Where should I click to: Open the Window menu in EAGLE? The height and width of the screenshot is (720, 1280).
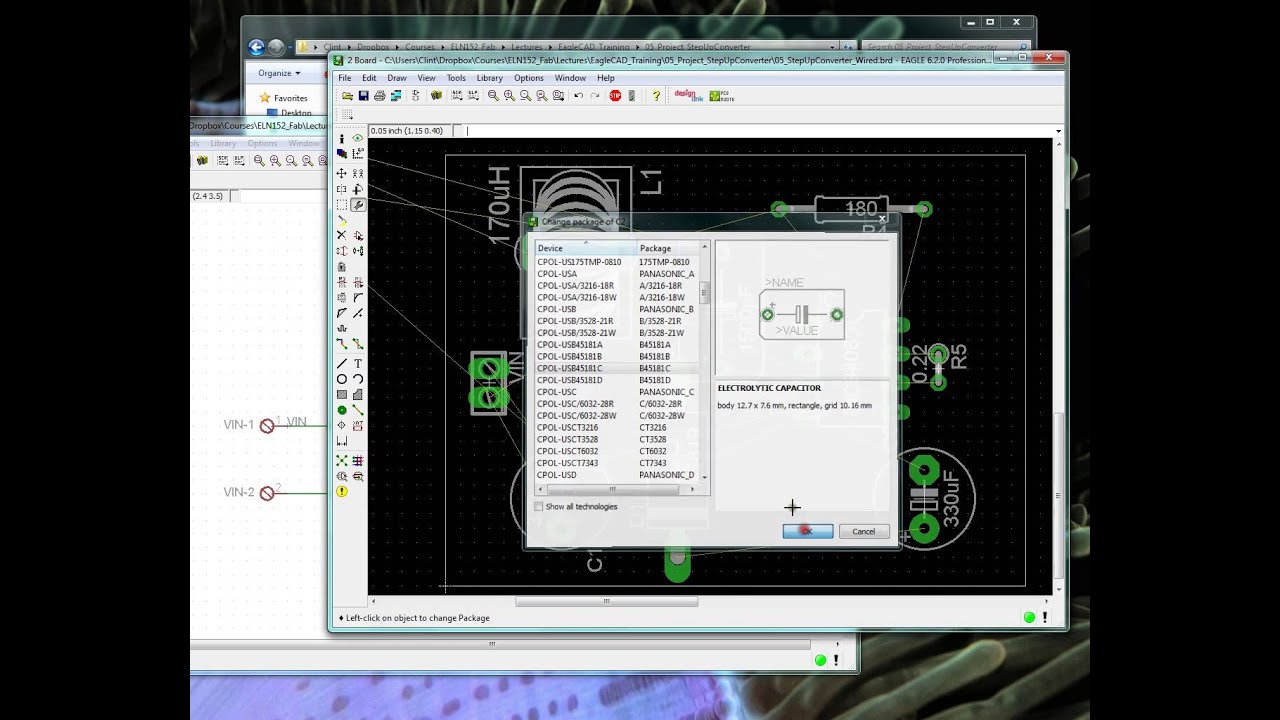[570, 78]
